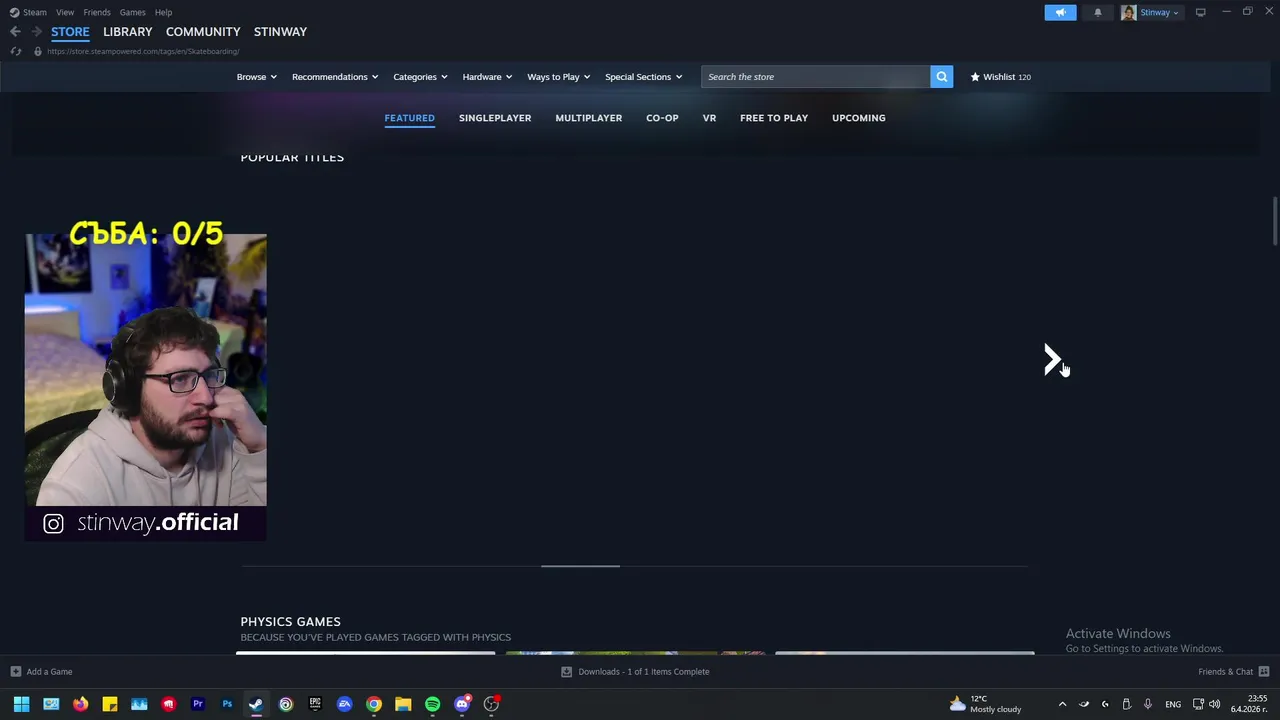The image size is (1280, 720).
Task: Open the Friends menu
Action: pyautogui.click(x=97, y=12)
